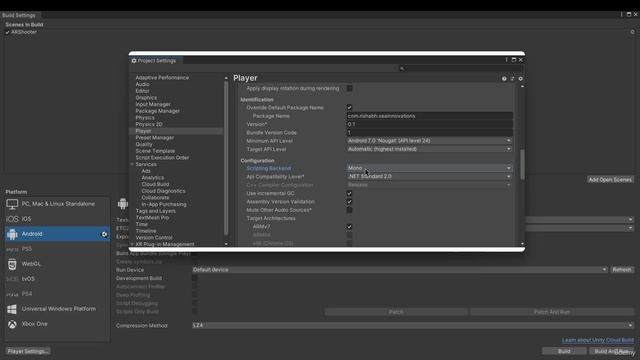The width and height of the screenshot is (640, 360).
Task: Uncheck the ARShooter scene in build list
Action: tap(7, 32)
